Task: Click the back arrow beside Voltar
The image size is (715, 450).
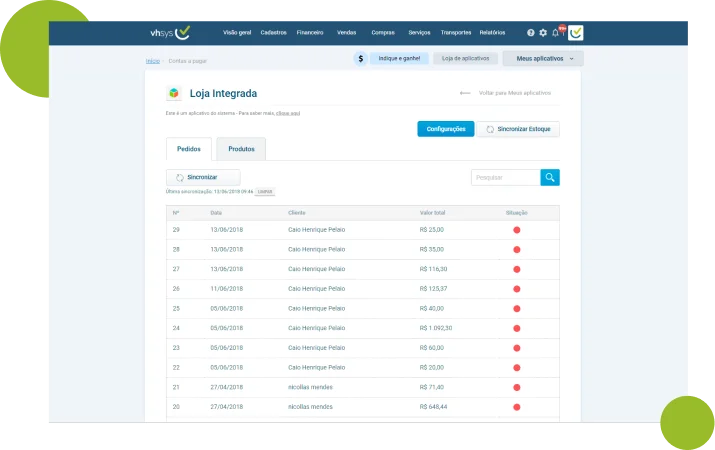Action: point(465,93)
